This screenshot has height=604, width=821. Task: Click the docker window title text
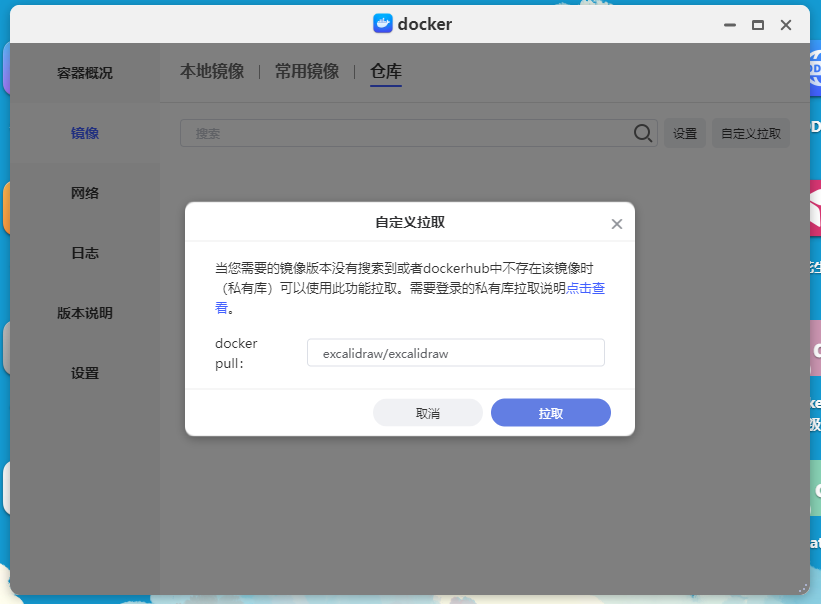pos(425,24)
